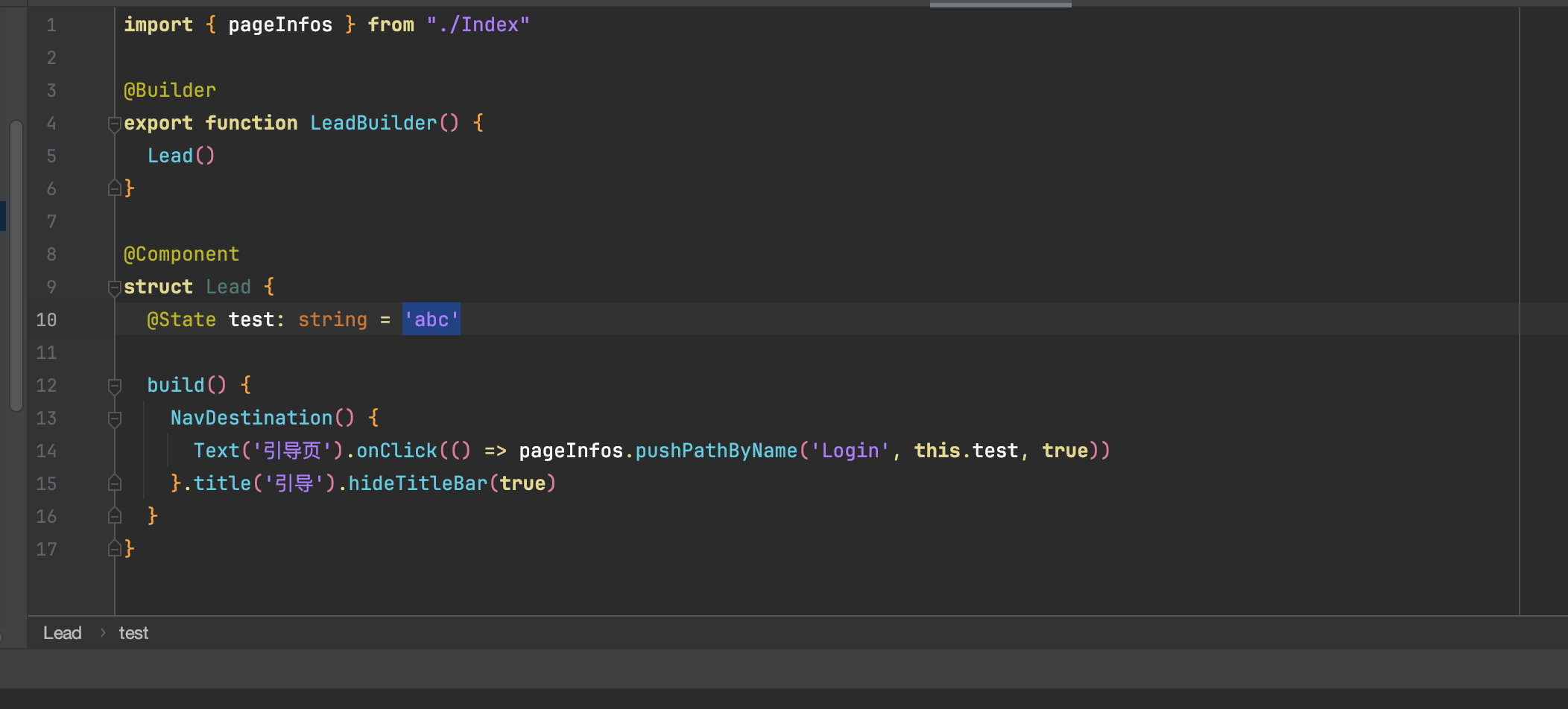This screenshot has height=709, width=1568.
Task: Click the pushPathByName method call
Action: pos(715,451)
